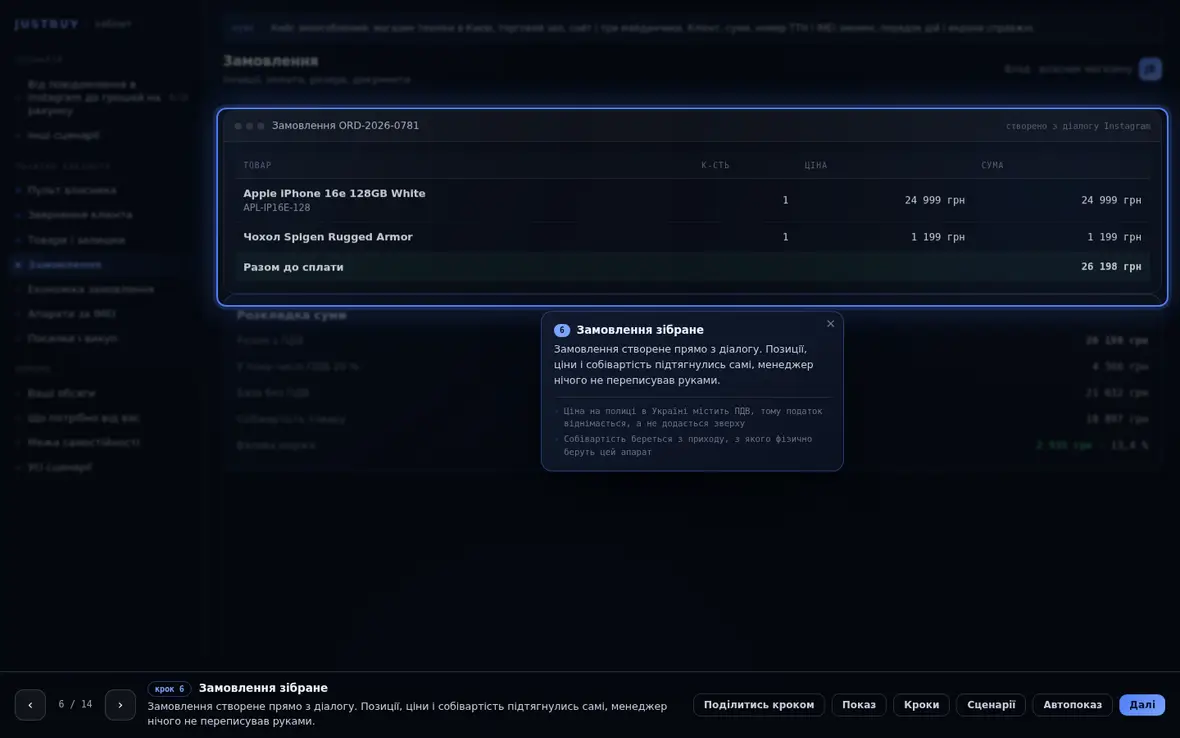
Task: Select SKU text 'APL-IP16E-128'
Action: (276, 208)
